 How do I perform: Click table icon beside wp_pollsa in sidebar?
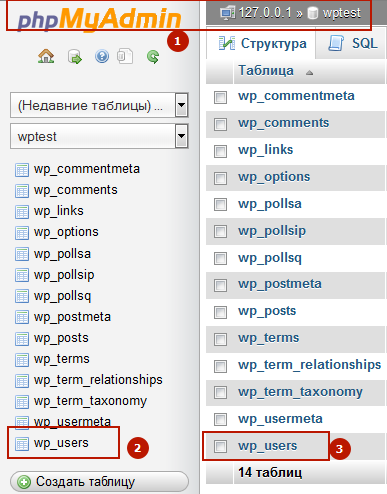pyautogui.click(x=22, y=255)
